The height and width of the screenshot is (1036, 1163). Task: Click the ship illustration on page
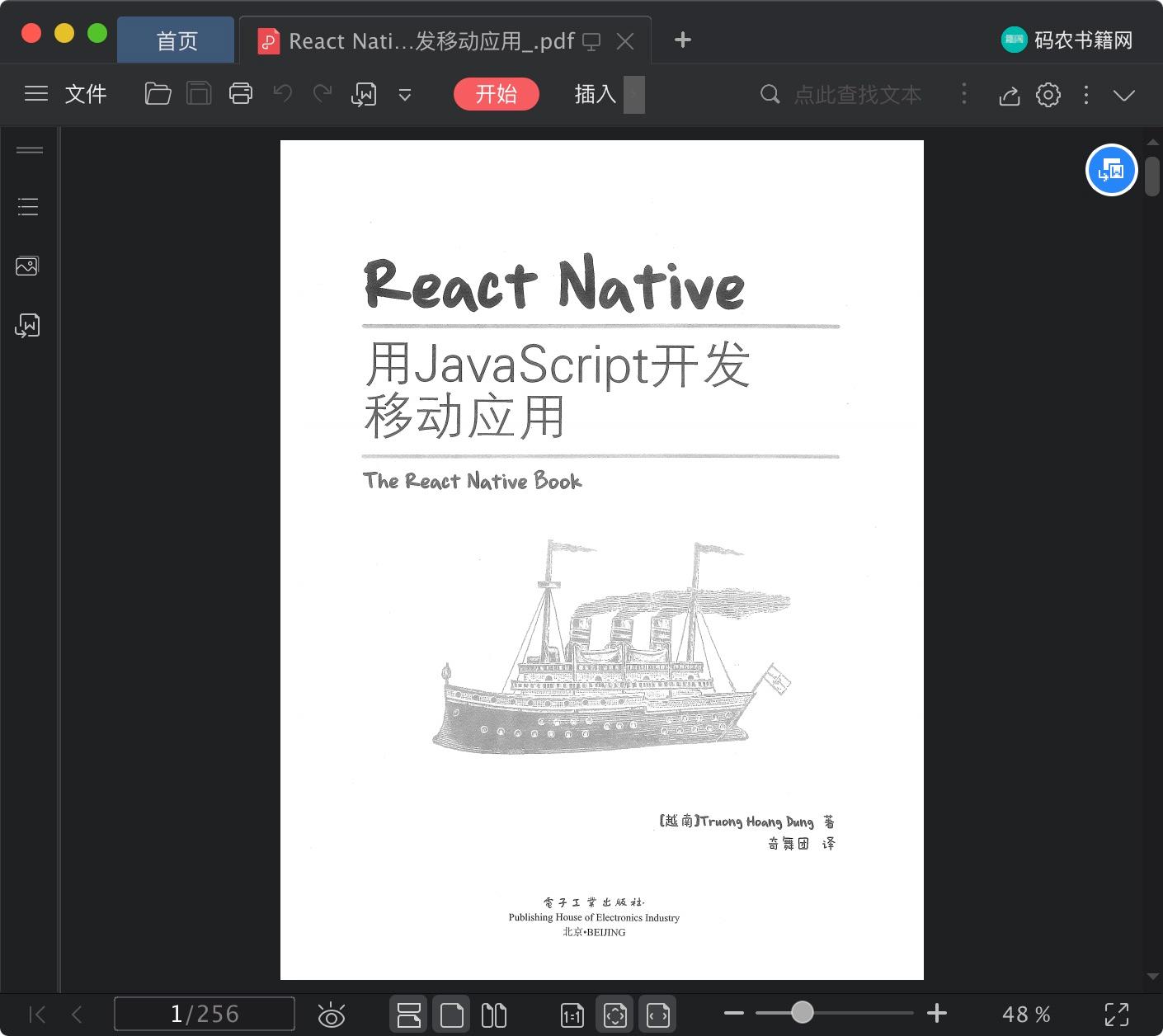tap(610, 647)
